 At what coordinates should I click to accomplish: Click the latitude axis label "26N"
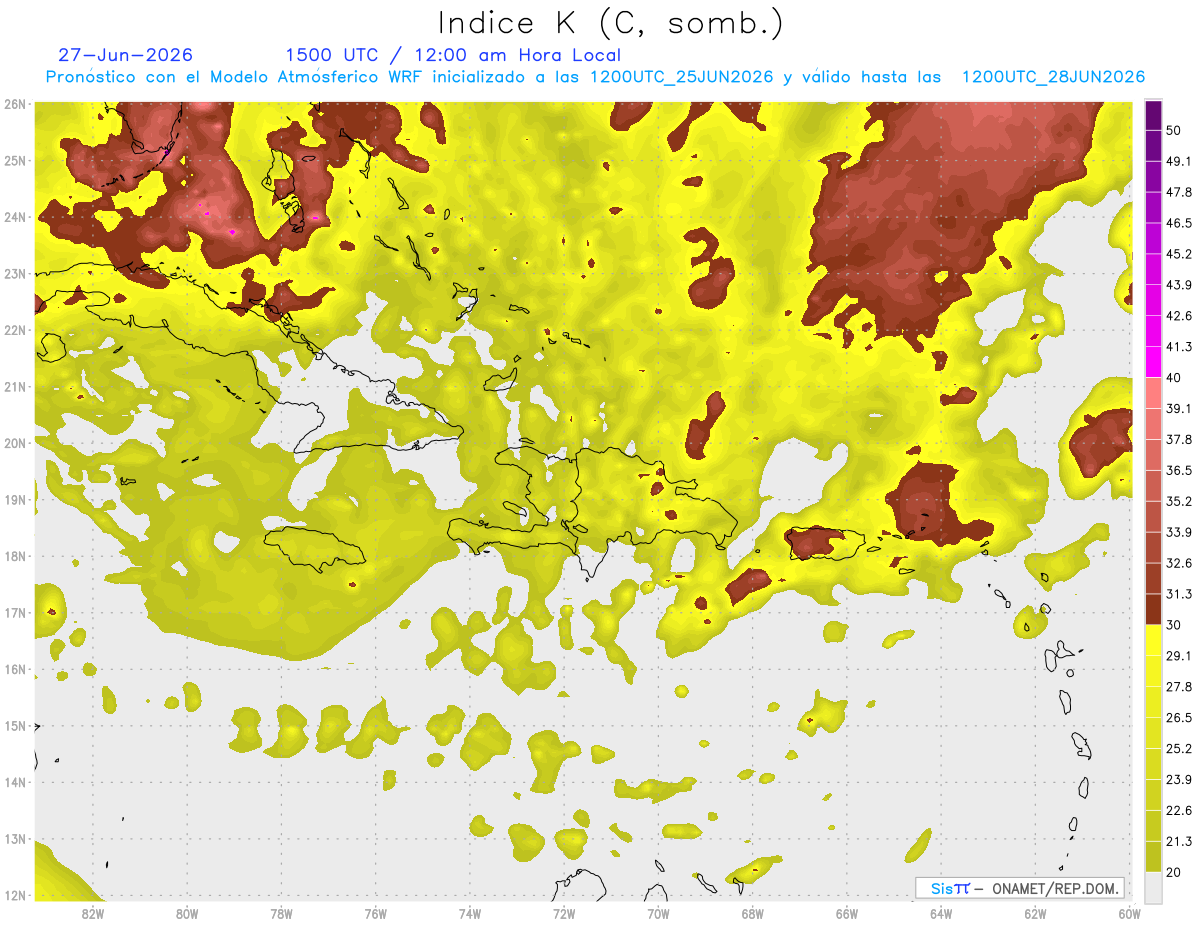coord(16,104)
